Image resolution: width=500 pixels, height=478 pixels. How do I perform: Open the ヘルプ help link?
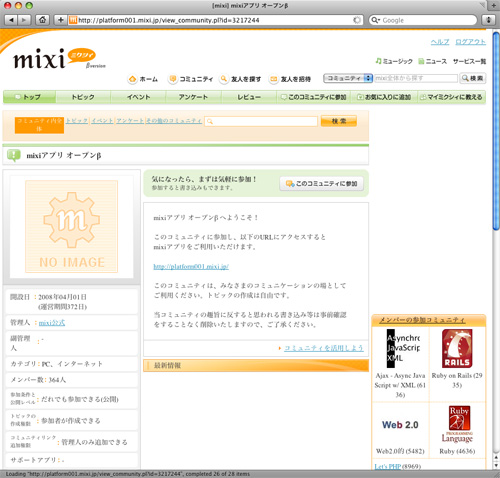(440, 42)
